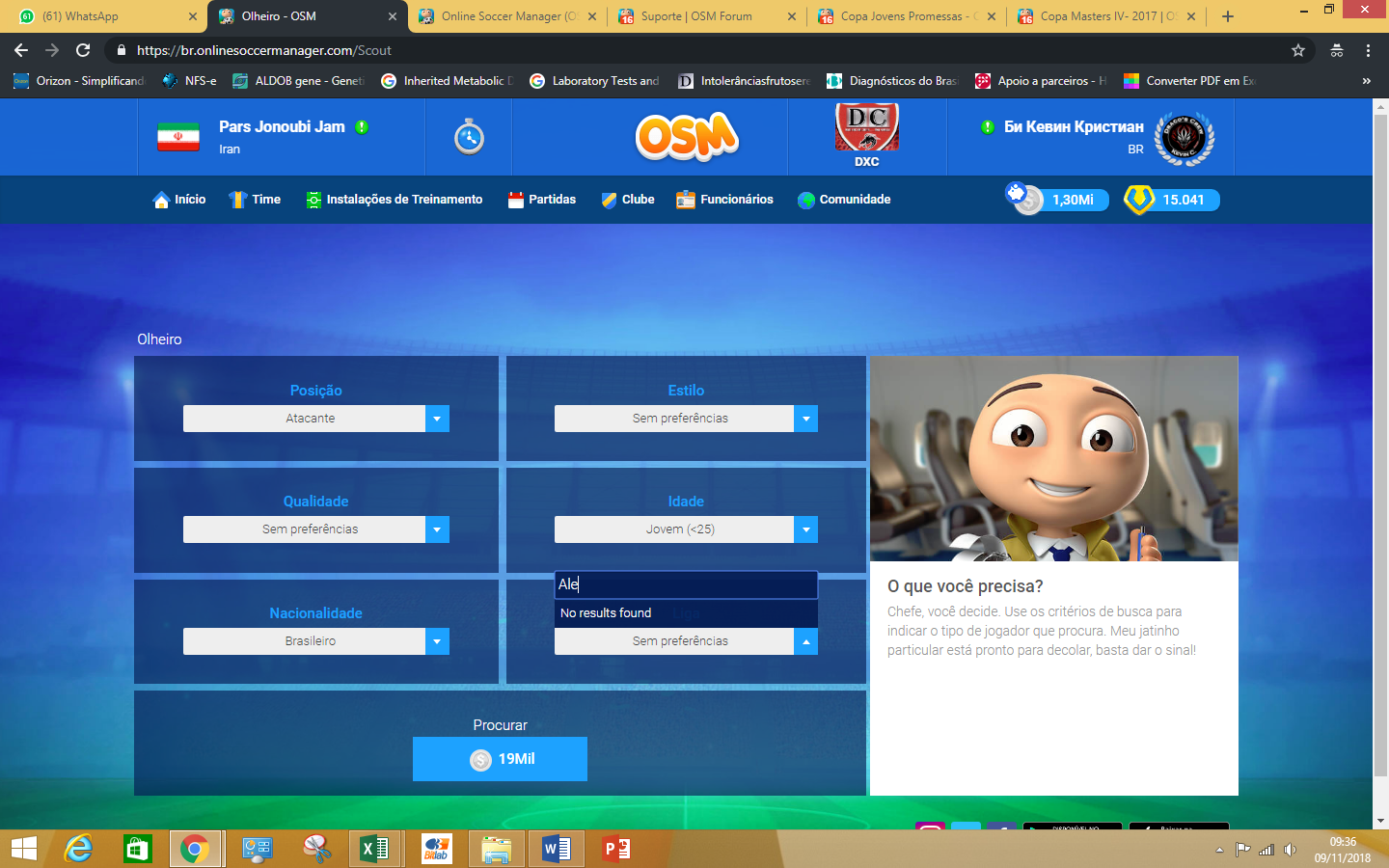This screenshot has width=1389, height=868.
Task: Expand the Nacionalidade dropdown arrow
Action: click(437, 641)
